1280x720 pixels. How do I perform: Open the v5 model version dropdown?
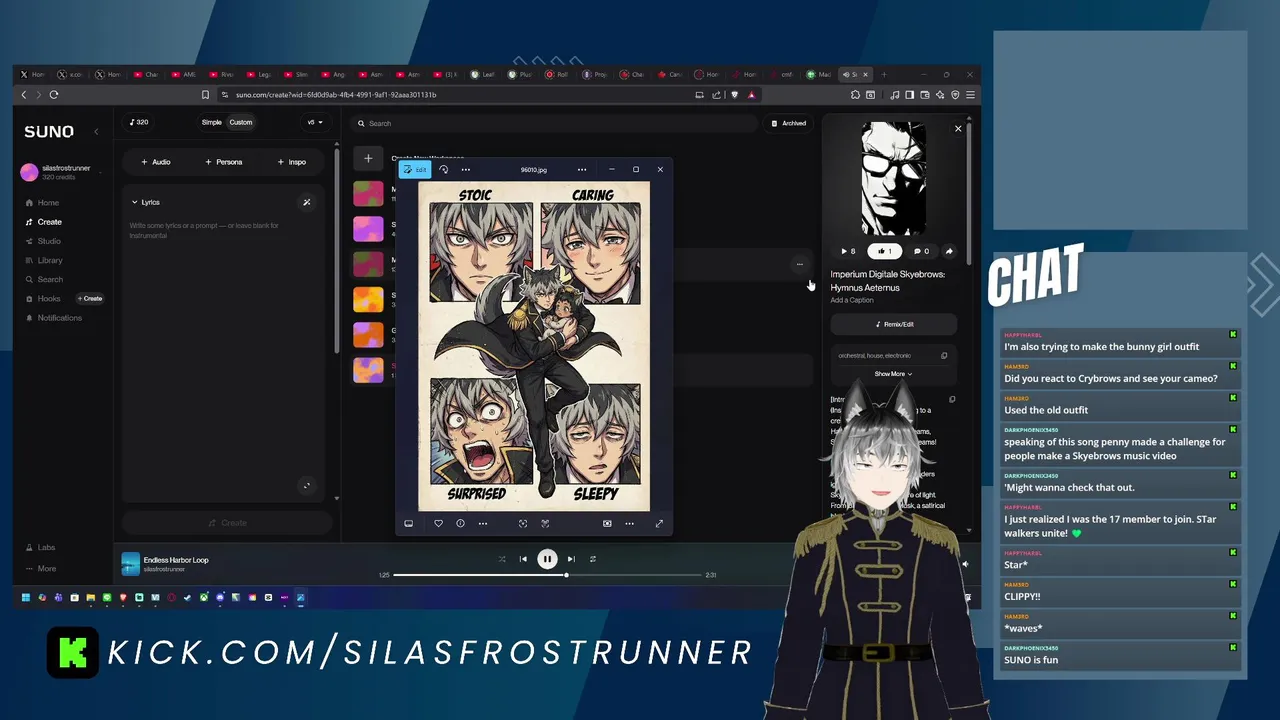pos(315,122)
